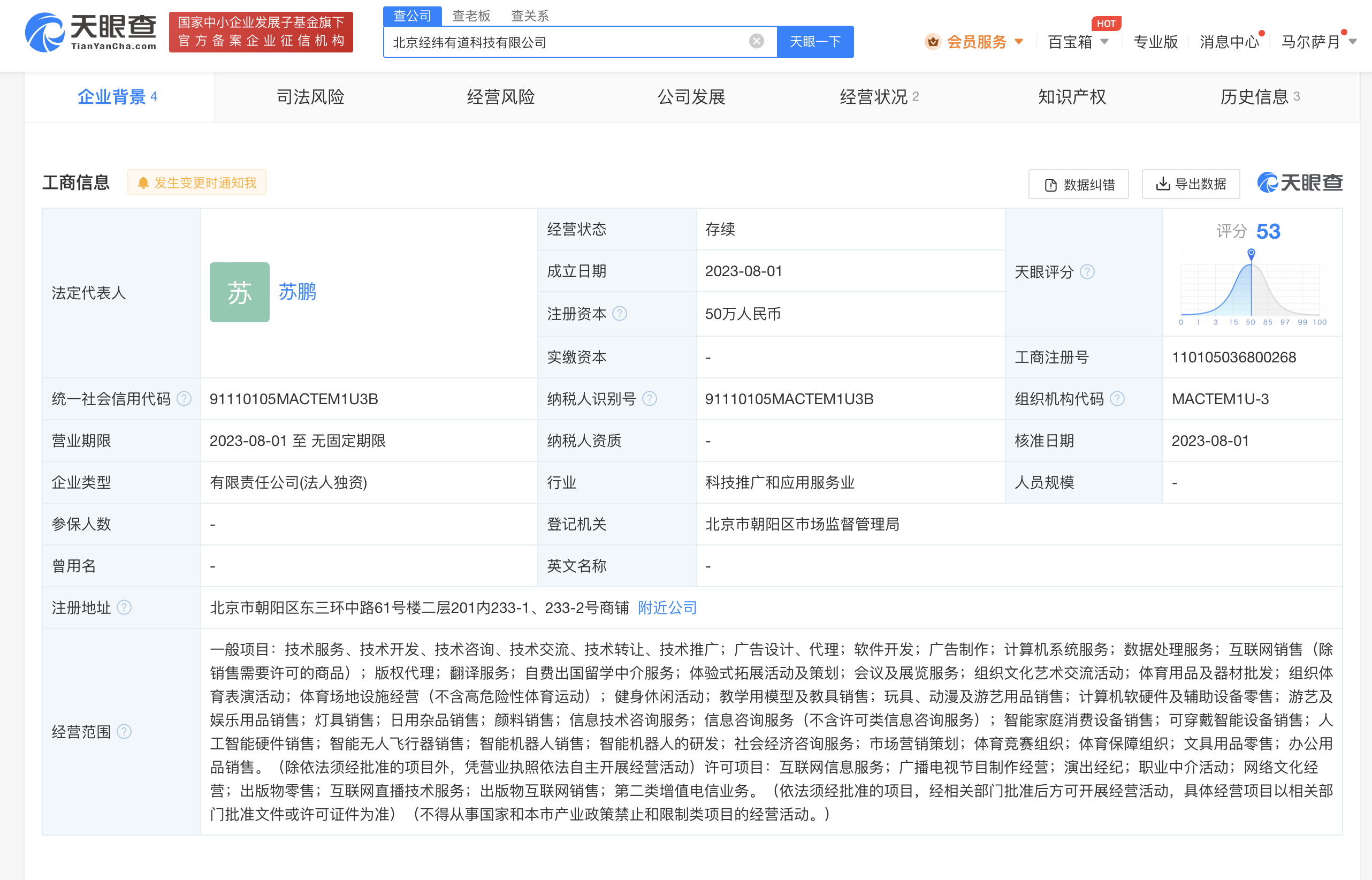This screenshot has height=880, width=1372.
Task: Click the help icon beside 天眼评分
Action: pos(1088,272)
